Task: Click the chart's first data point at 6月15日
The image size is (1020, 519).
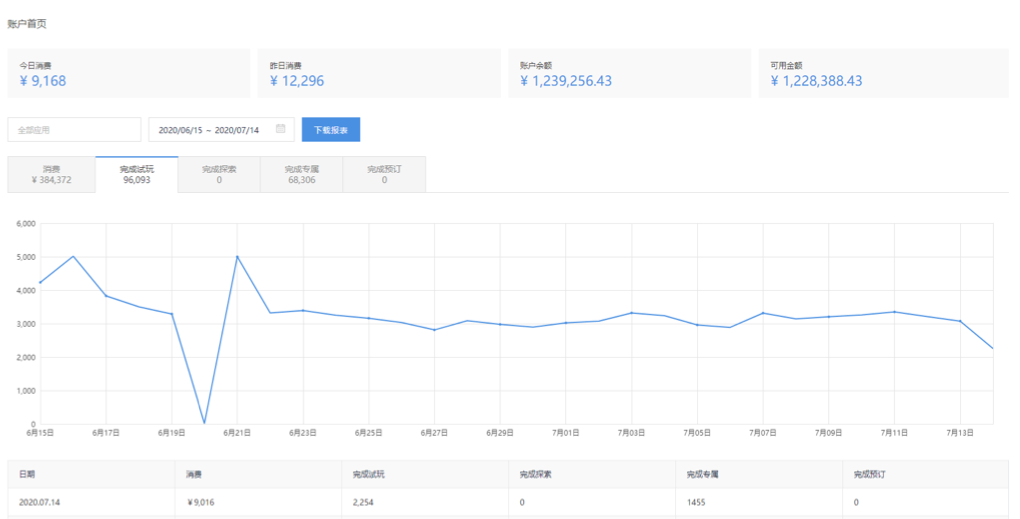Action: click(x=40, y=282)
